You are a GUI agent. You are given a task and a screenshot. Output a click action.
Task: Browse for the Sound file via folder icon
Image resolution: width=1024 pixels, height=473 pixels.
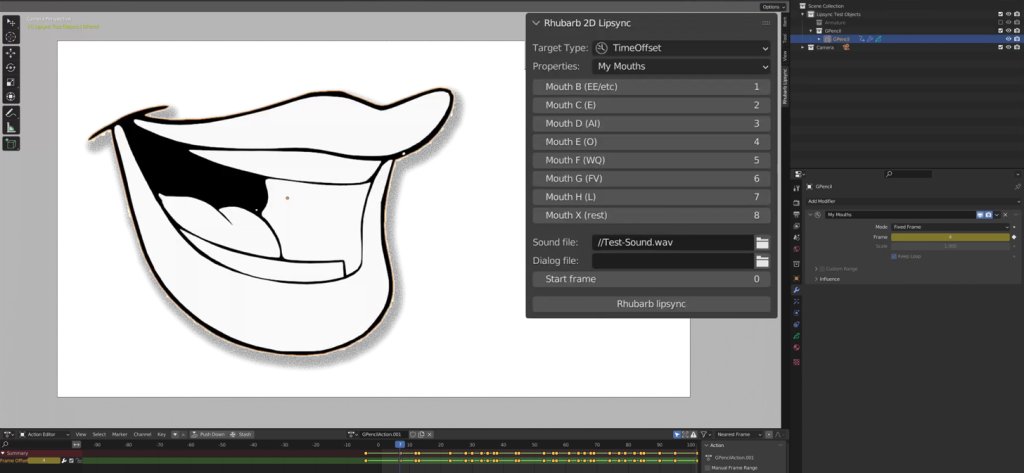[x=762, y=242]
